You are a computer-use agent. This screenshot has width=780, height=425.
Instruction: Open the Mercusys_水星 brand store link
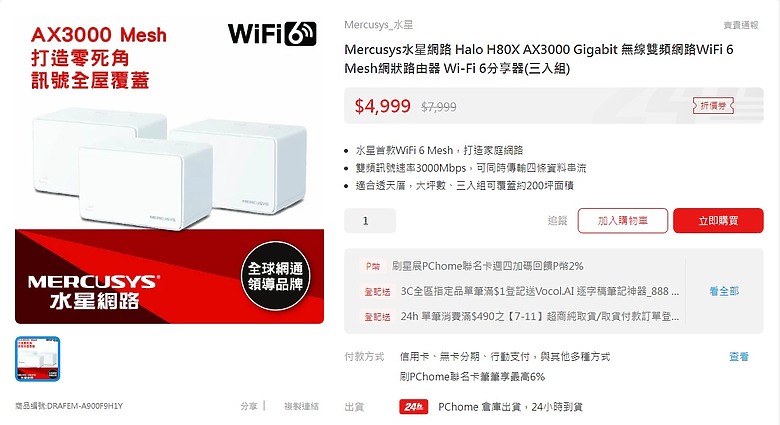pos(379,25)
